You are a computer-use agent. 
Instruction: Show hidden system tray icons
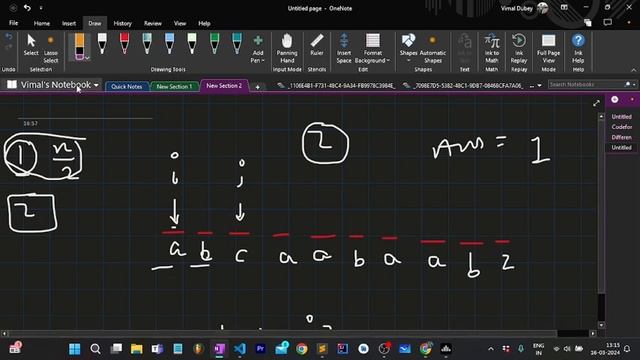coord(491,349)
